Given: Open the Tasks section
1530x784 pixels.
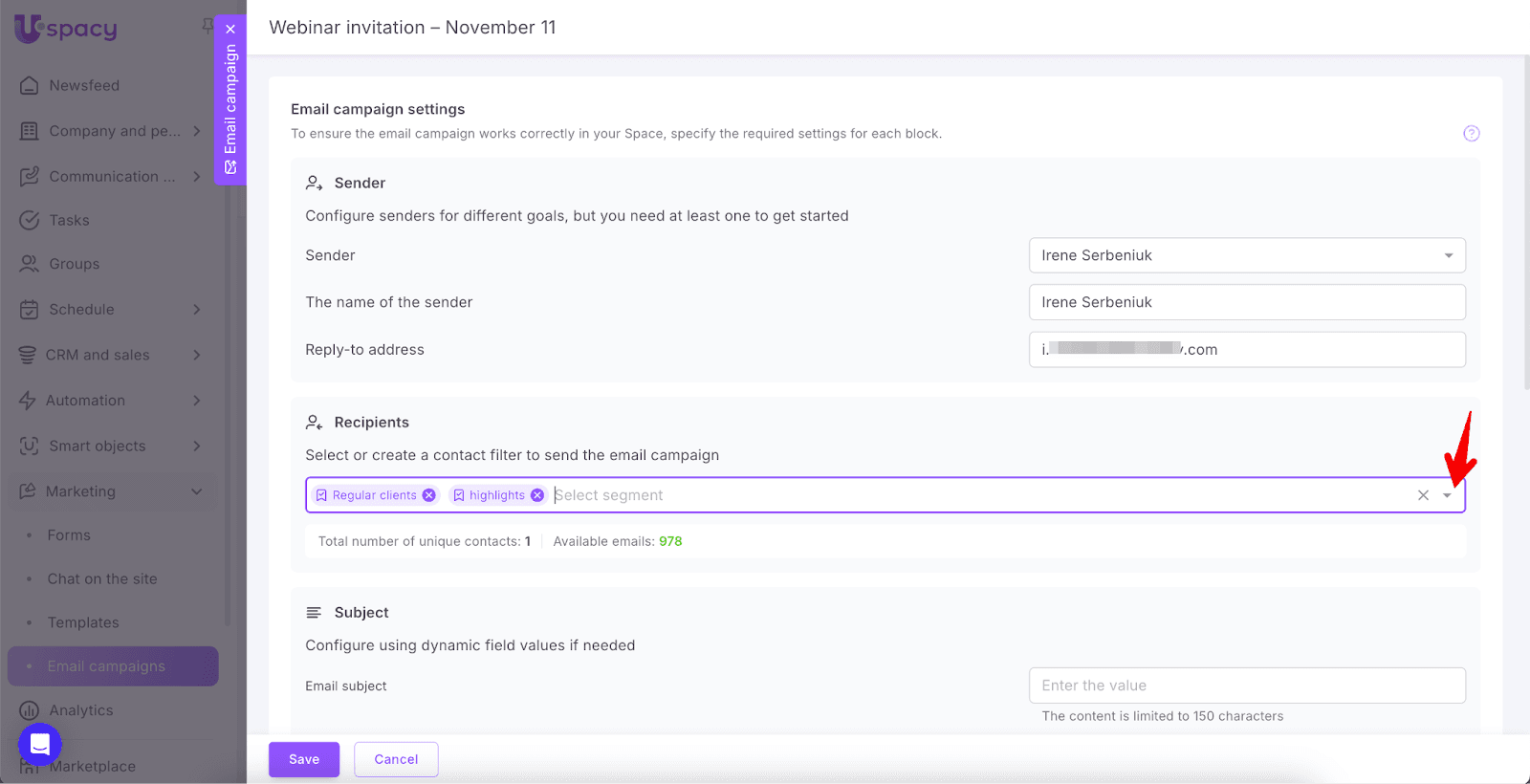Looking at the screenshot, I should [69, 220].
